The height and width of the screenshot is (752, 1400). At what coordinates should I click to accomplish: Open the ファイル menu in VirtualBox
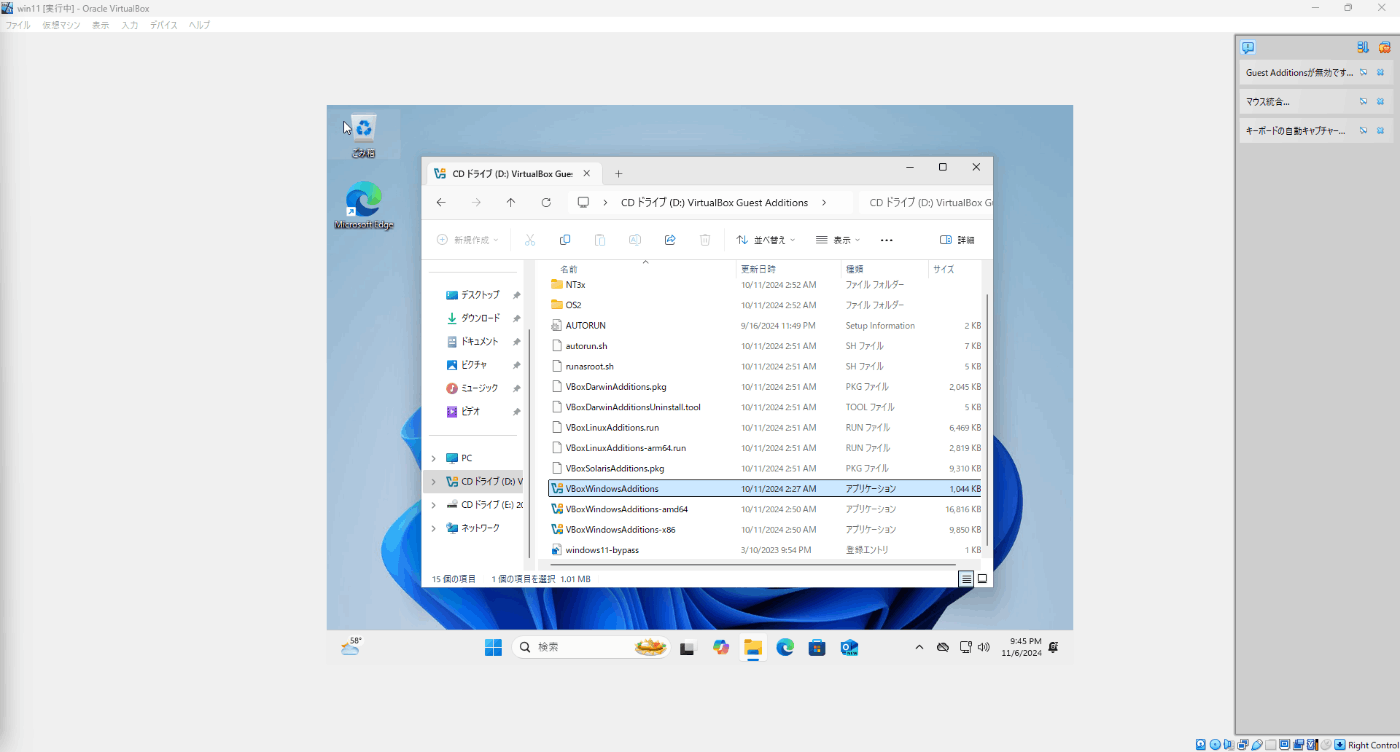18,25
